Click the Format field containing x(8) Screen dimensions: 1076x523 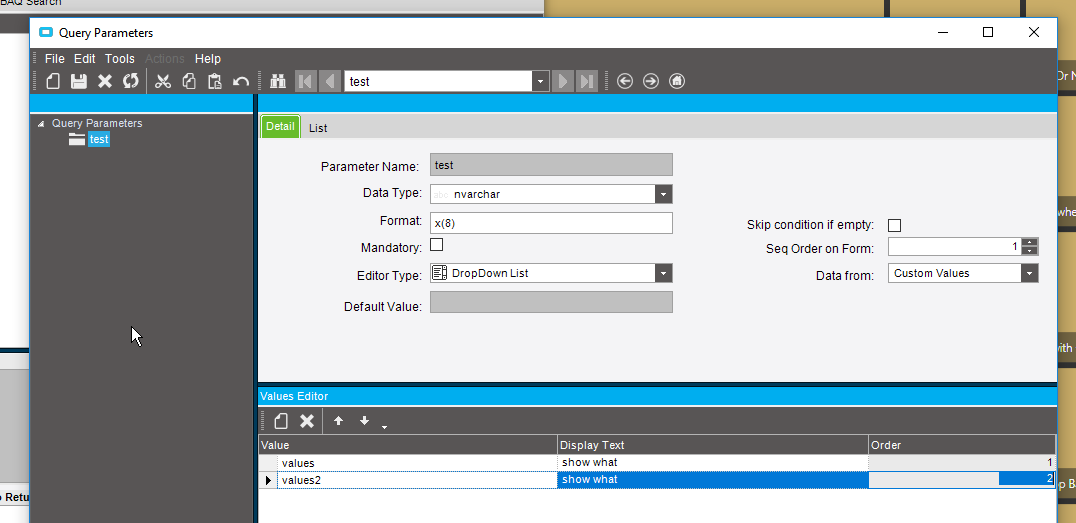[x=551, y=223]
